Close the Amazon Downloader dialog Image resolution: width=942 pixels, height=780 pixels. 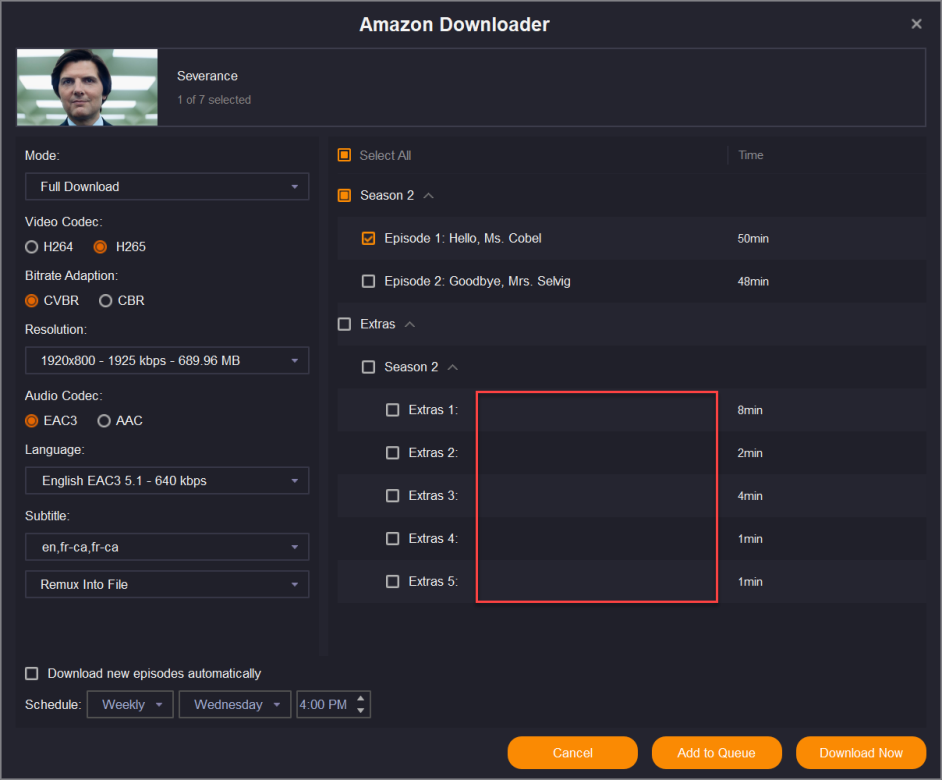click(x=916, y=24)
